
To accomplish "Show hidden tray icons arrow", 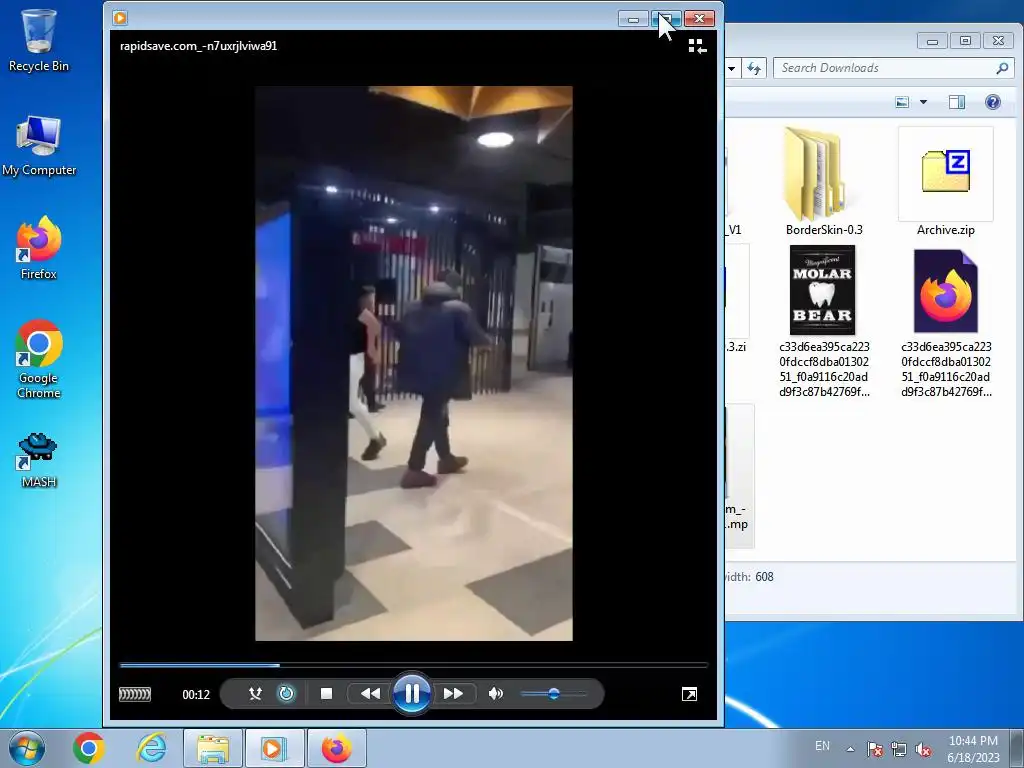I will (x=850, y=748).
